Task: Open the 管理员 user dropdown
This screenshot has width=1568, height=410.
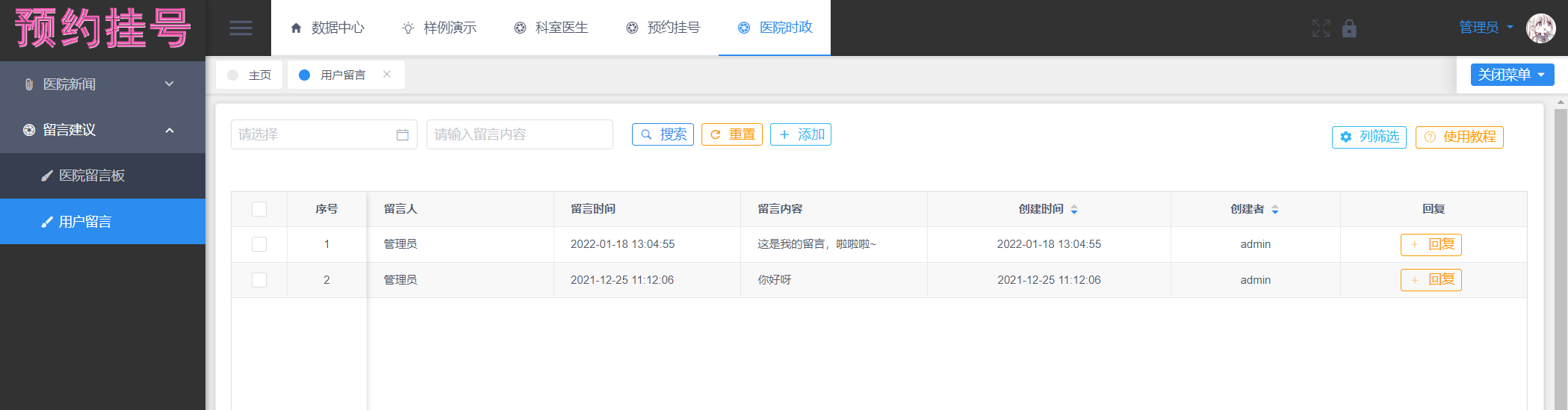Action: [x=1486, y=28]
